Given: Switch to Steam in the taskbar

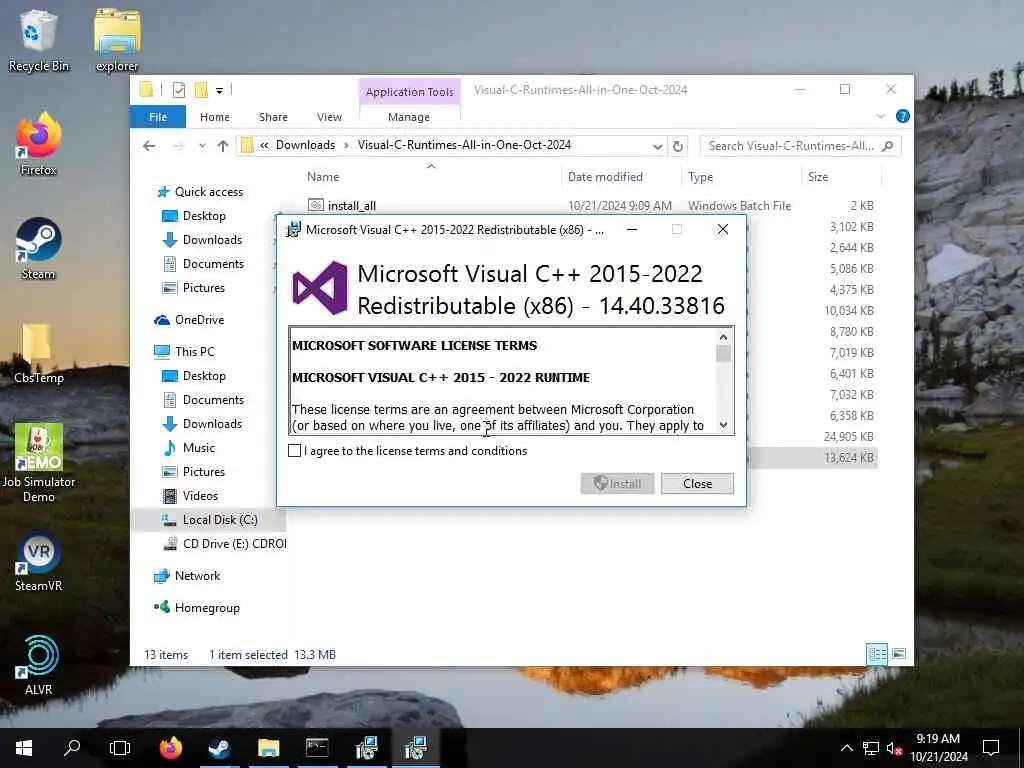Looking at the screenshot, I should (219, 748).
